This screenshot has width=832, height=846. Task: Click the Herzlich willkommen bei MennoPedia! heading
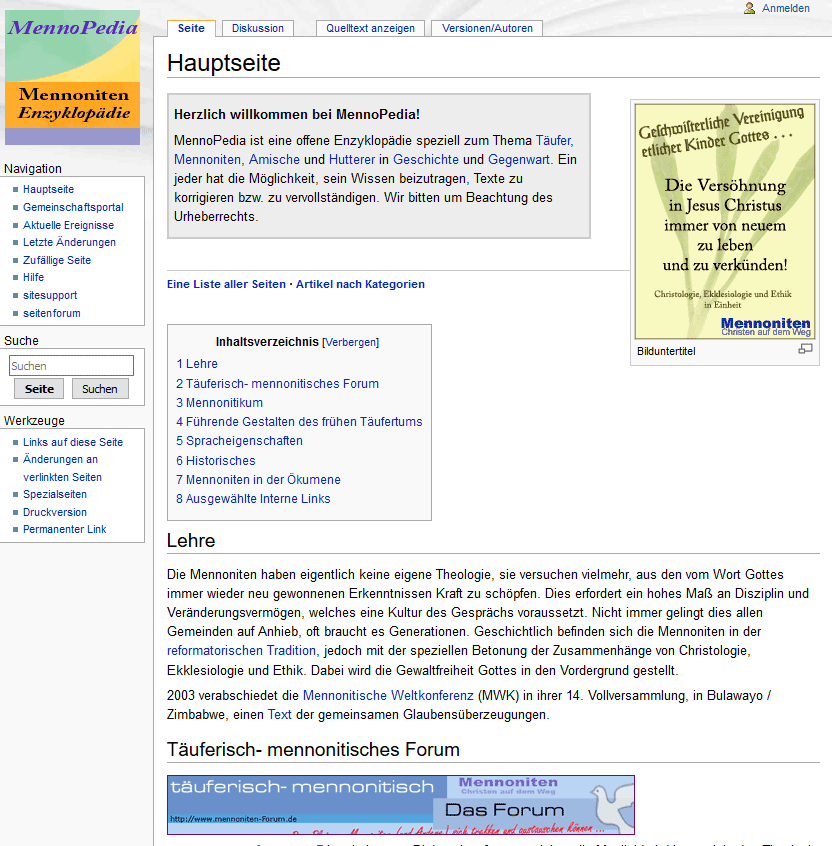pos(297,114)
